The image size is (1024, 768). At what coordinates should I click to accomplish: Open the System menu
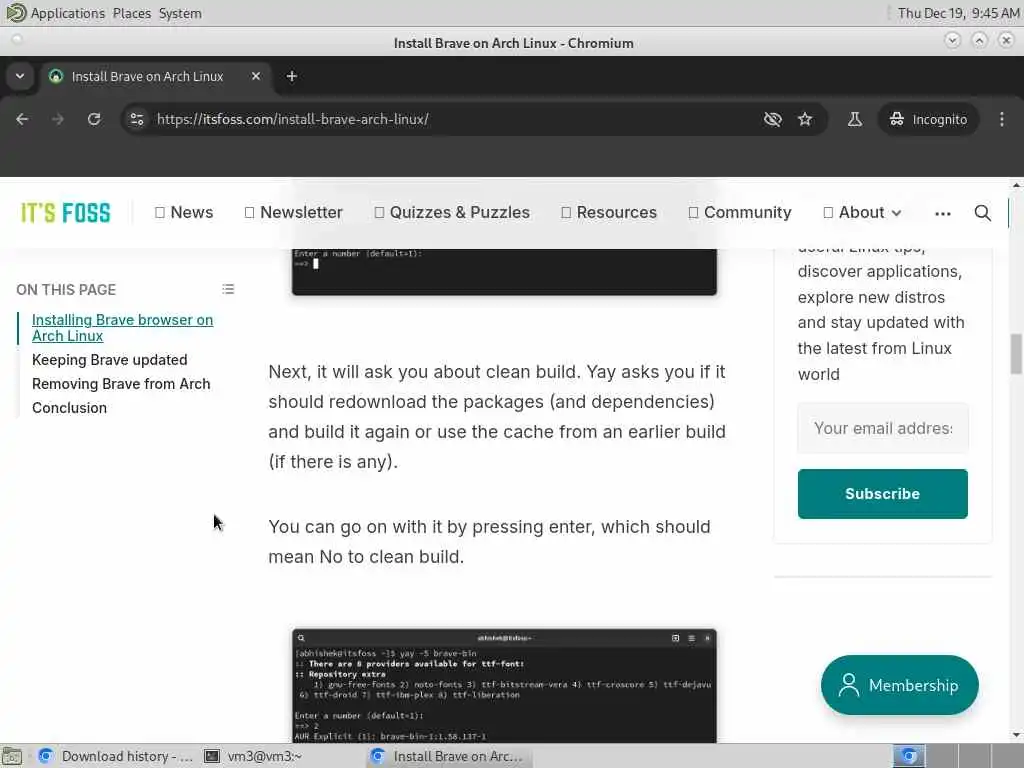(x=180, y=13)
